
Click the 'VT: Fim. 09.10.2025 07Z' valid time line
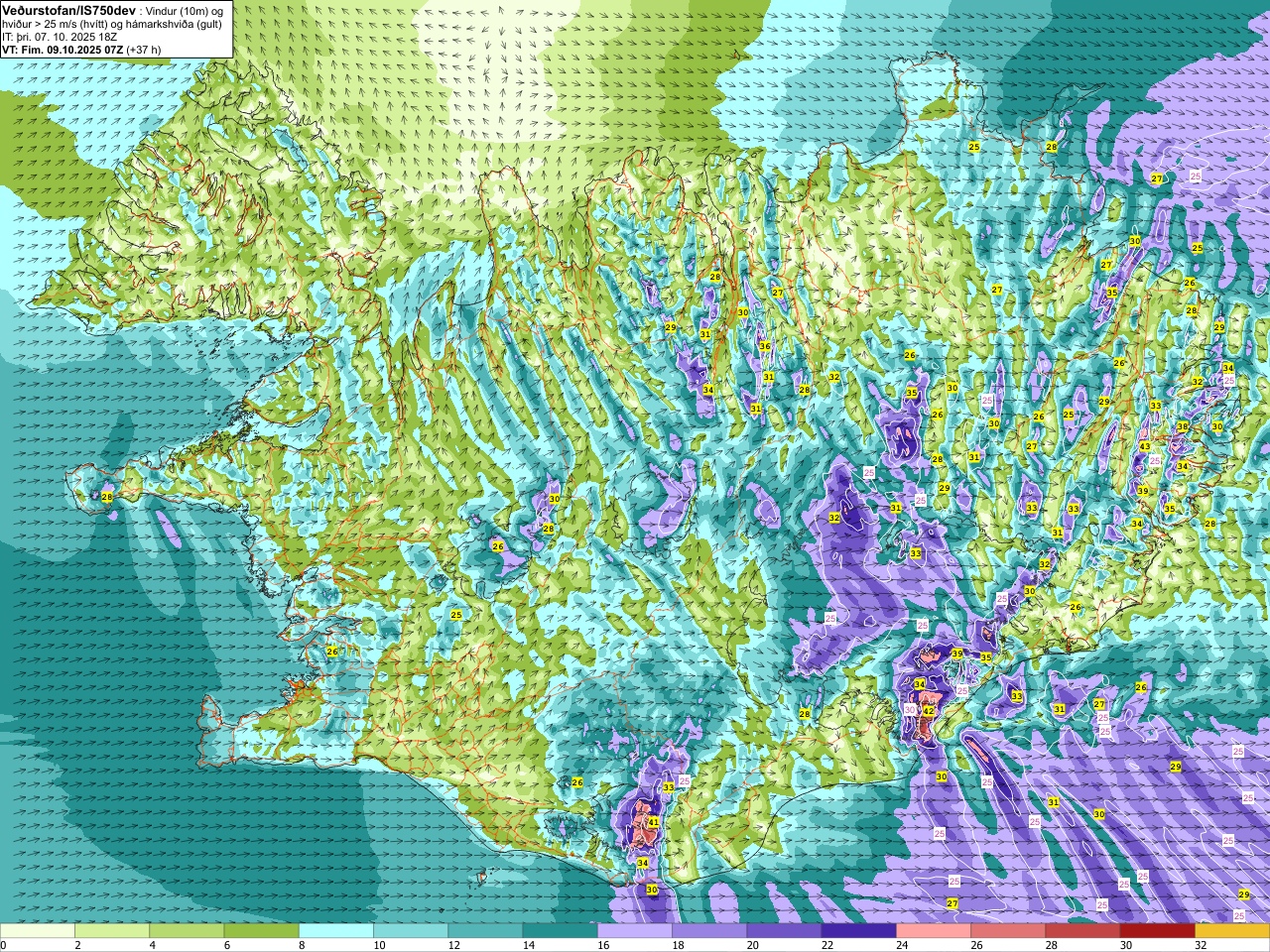[x=63, y=49]
